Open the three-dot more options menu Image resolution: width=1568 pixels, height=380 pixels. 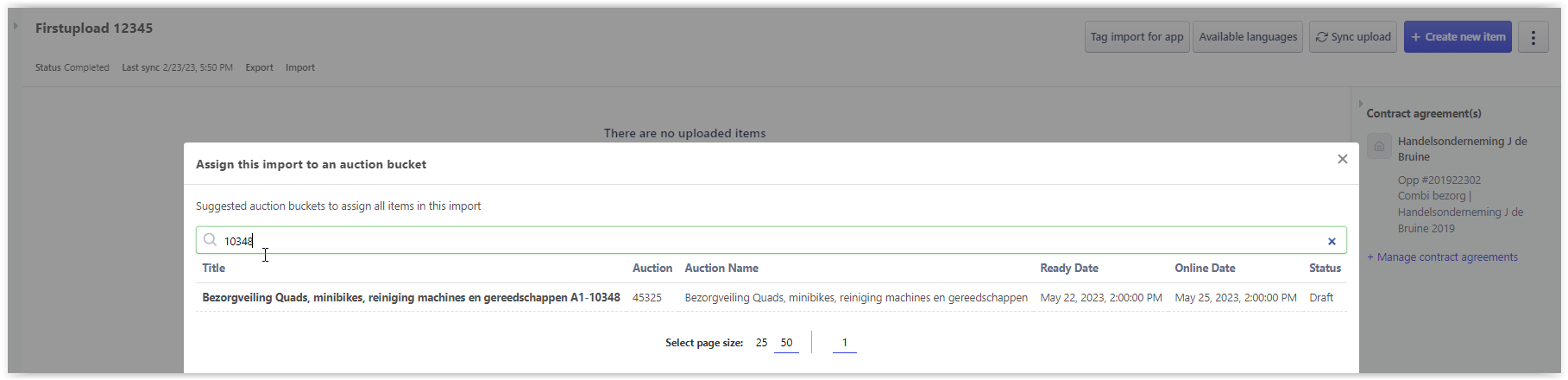coord(1533,37)
